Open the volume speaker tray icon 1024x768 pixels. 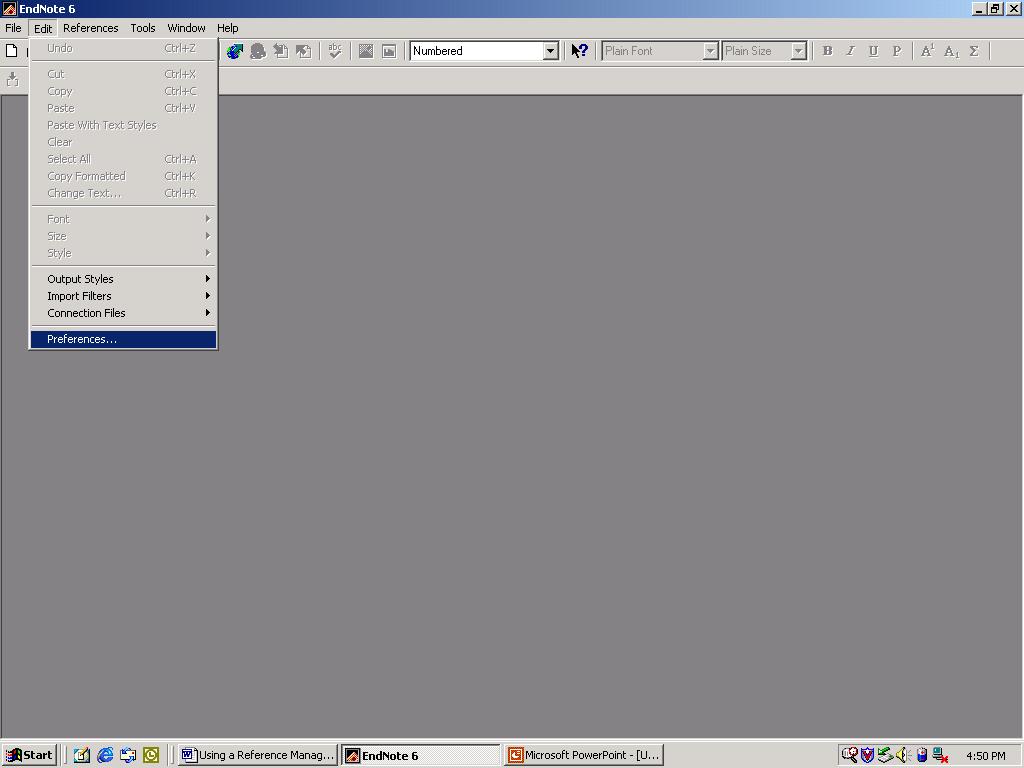[903, 755]
